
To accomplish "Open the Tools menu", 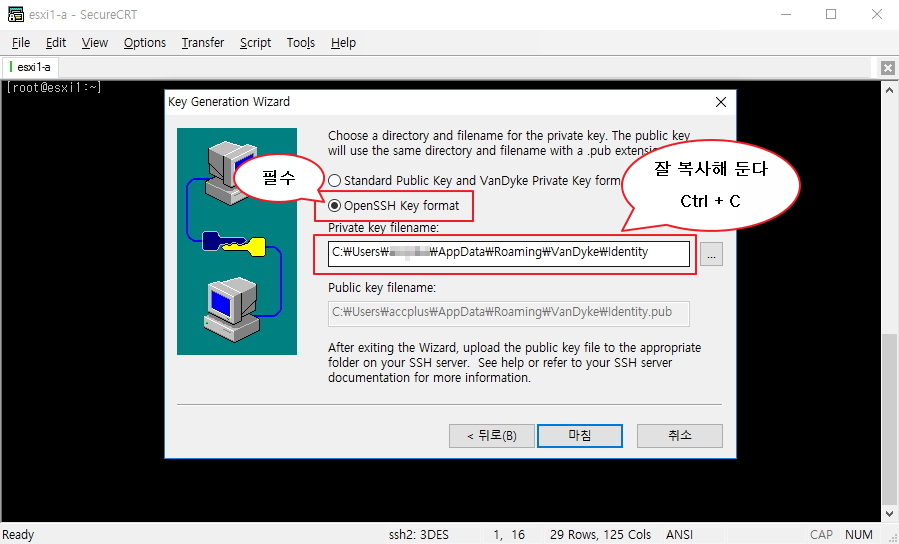I will [300, 43].
